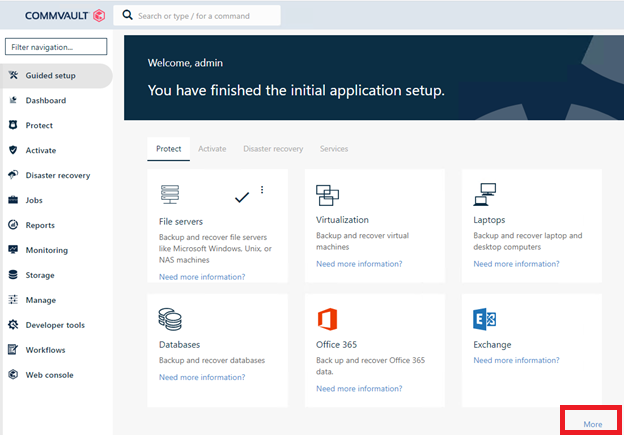
Task: Expand the Storage navigation item
Action: 40,275
